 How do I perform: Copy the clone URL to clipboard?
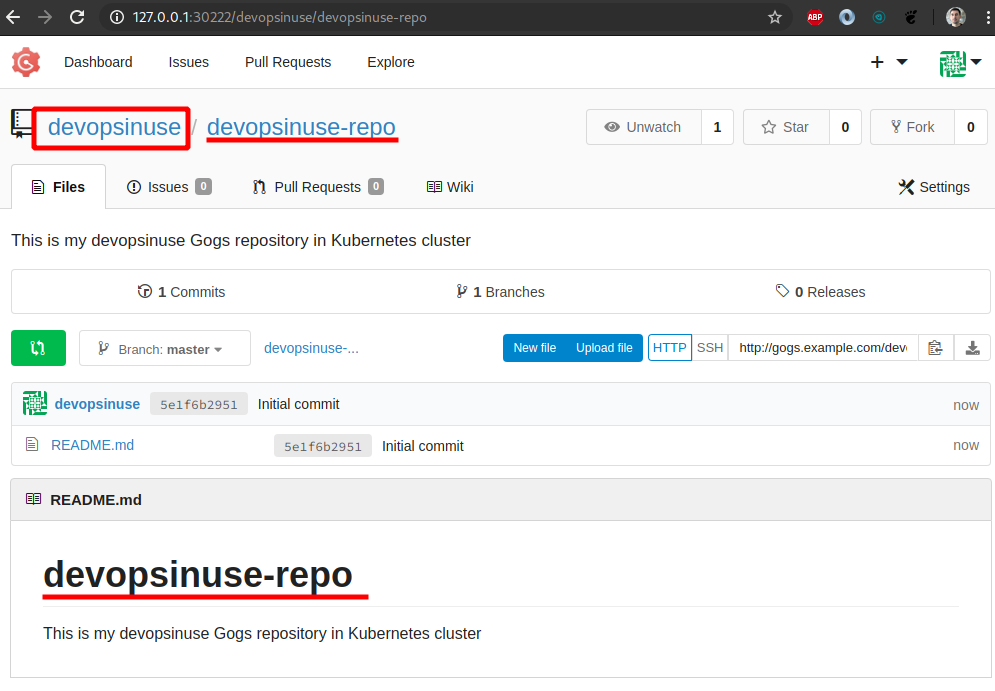pos(935,348)
